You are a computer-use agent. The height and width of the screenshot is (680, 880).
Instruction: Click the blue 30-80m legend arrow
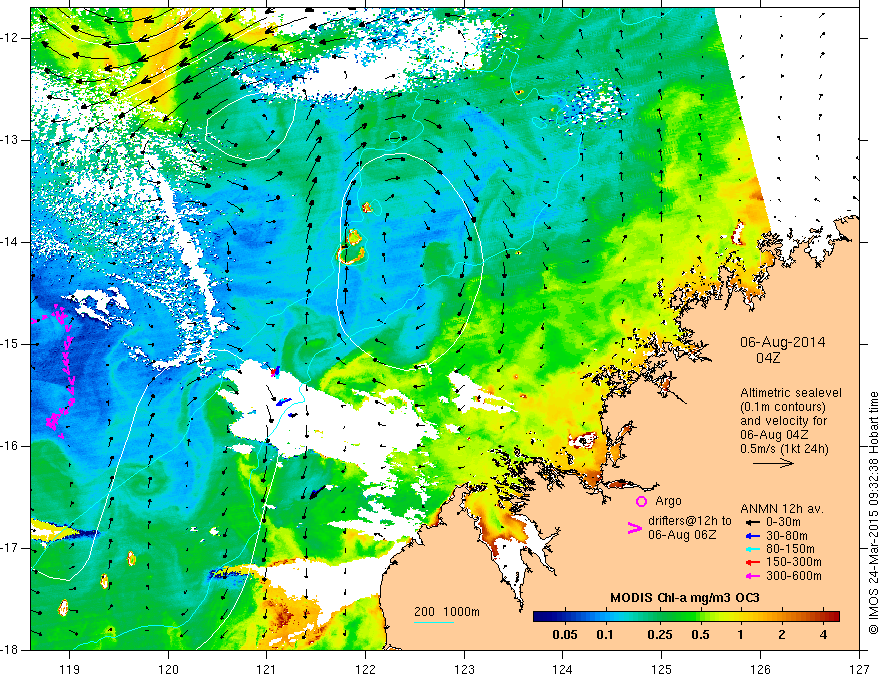click(751, 536)
